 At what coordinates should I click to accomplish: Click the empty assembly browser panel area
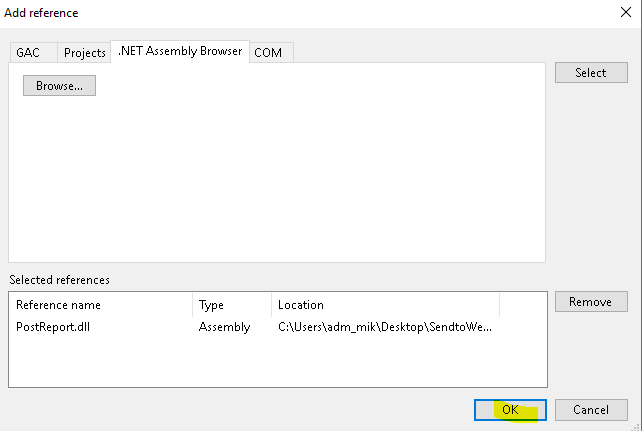[276, 180]
